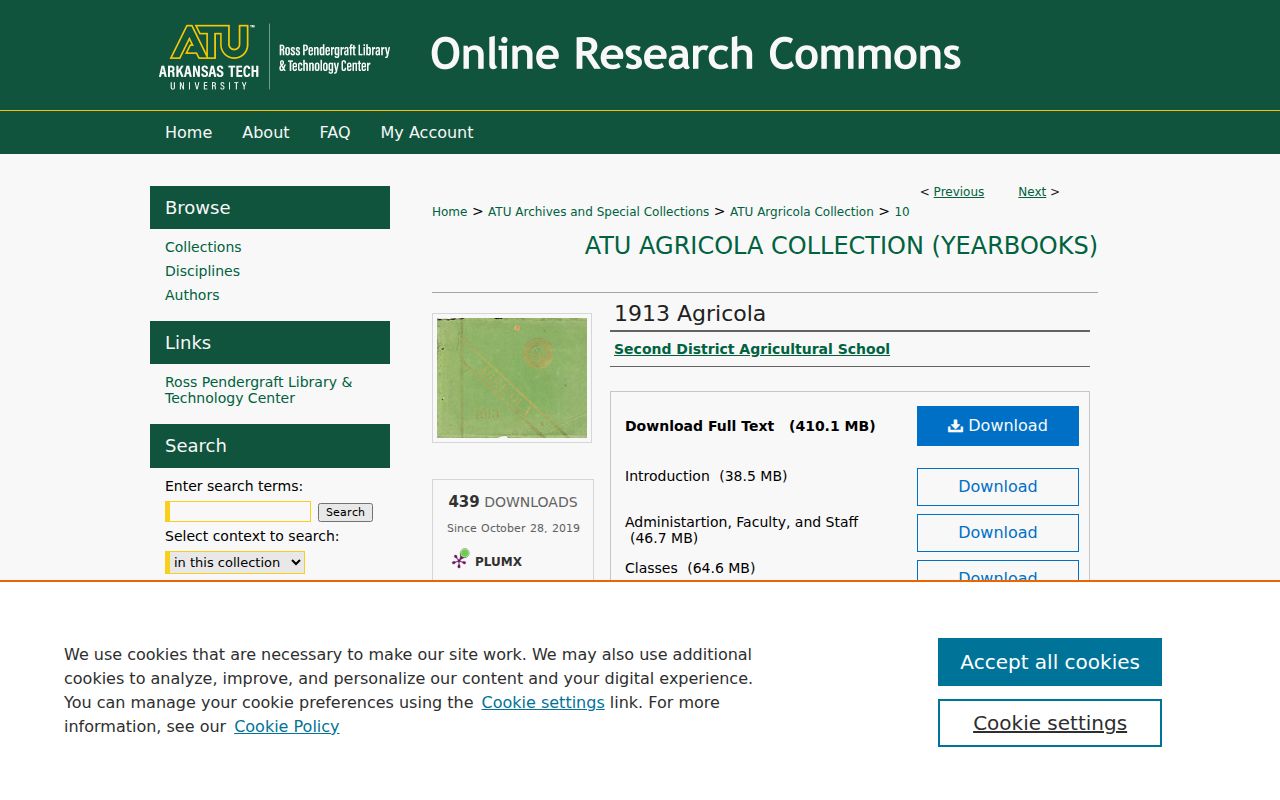Open the FAQ menu item
Viewport: 1280px width, 800px height.
click(335, 132)
